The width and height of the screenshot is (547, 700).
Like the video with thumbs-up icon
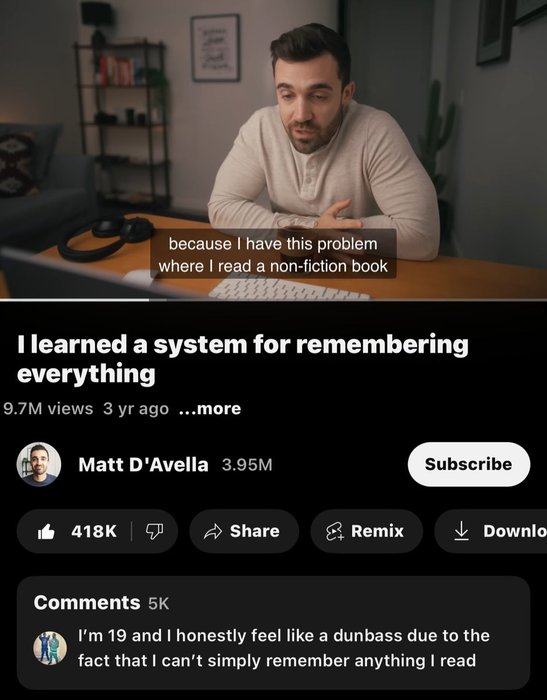(46, 531)
